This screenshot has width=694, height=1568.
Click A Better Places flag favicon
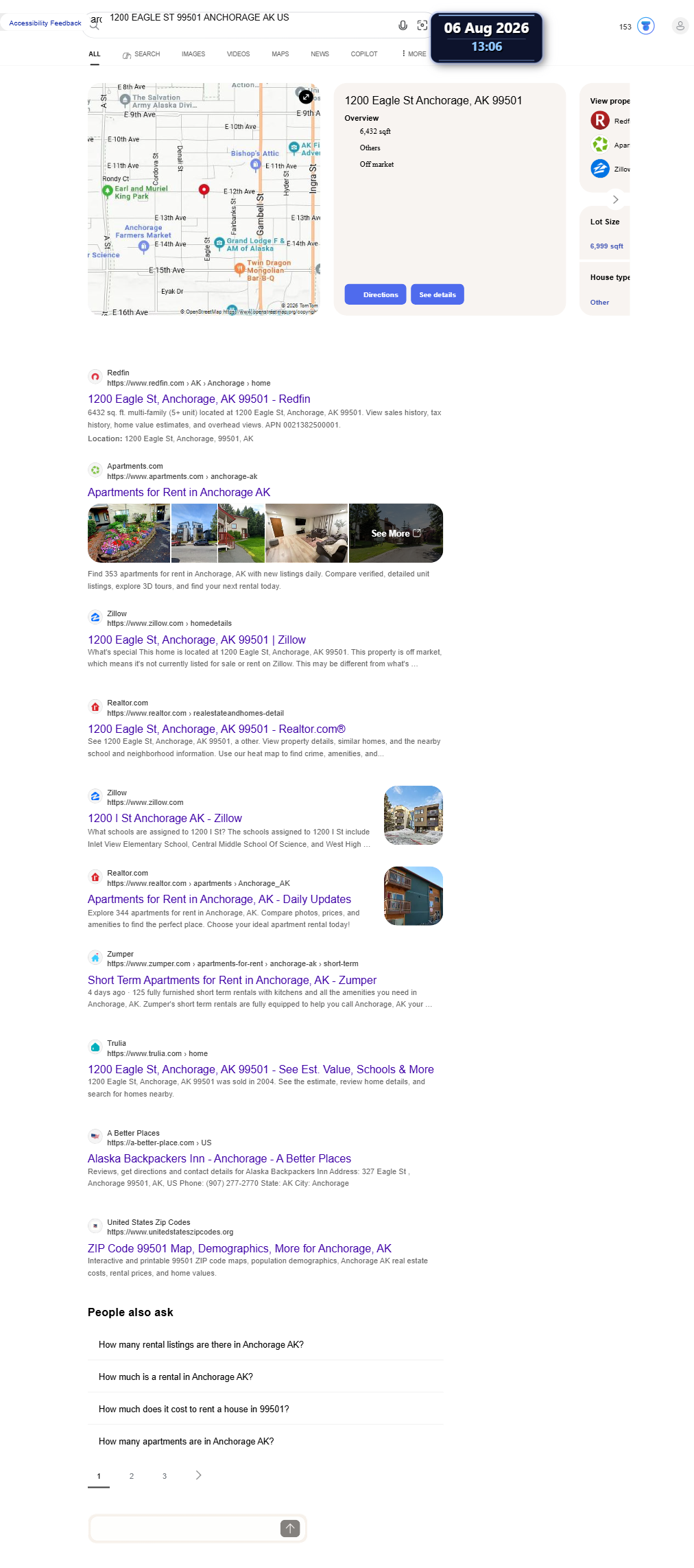(95, 1137)
